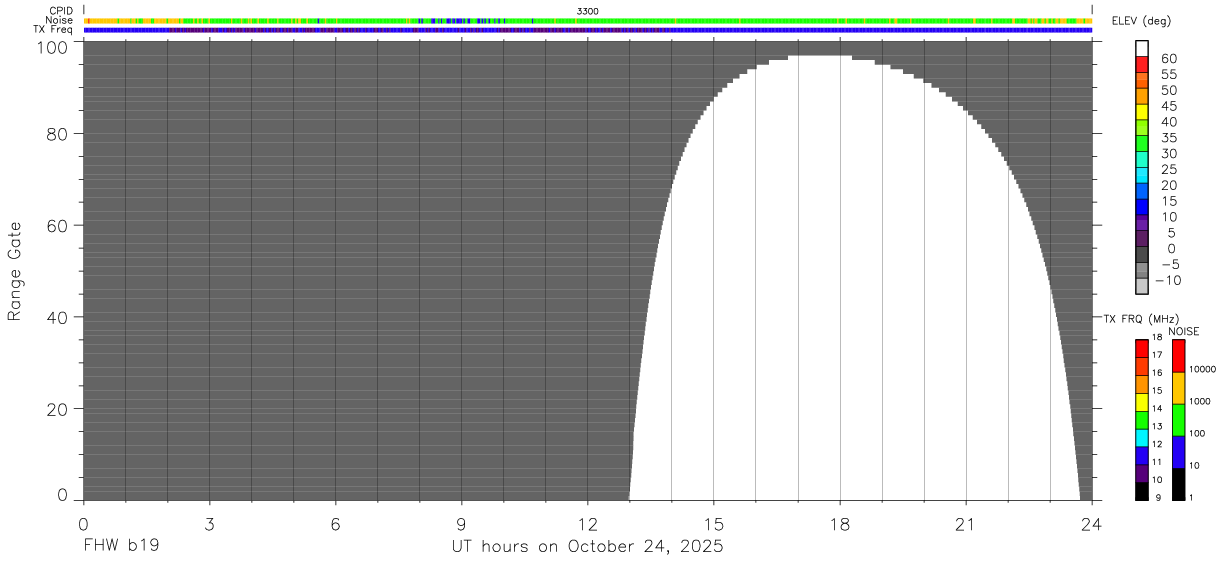The width and height of the screenshot is (1228, 567).
Task: Click x-axis tick label 15
Action: coord(713,524)
